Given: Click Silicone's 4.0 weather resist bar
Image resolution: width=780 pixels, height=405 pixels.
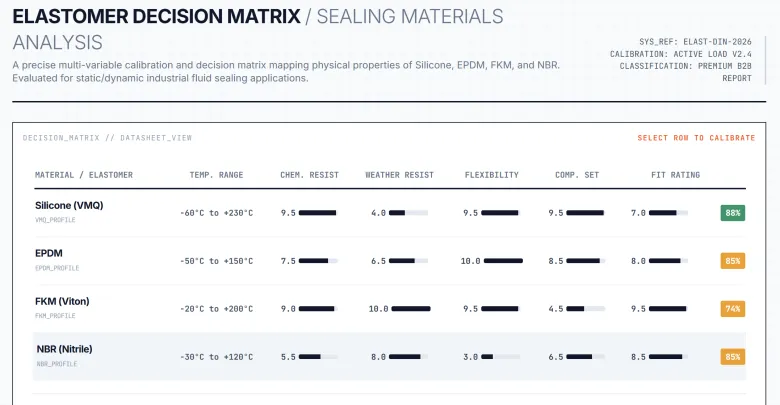Looking at the screenshot, I should tap(408, 213).
